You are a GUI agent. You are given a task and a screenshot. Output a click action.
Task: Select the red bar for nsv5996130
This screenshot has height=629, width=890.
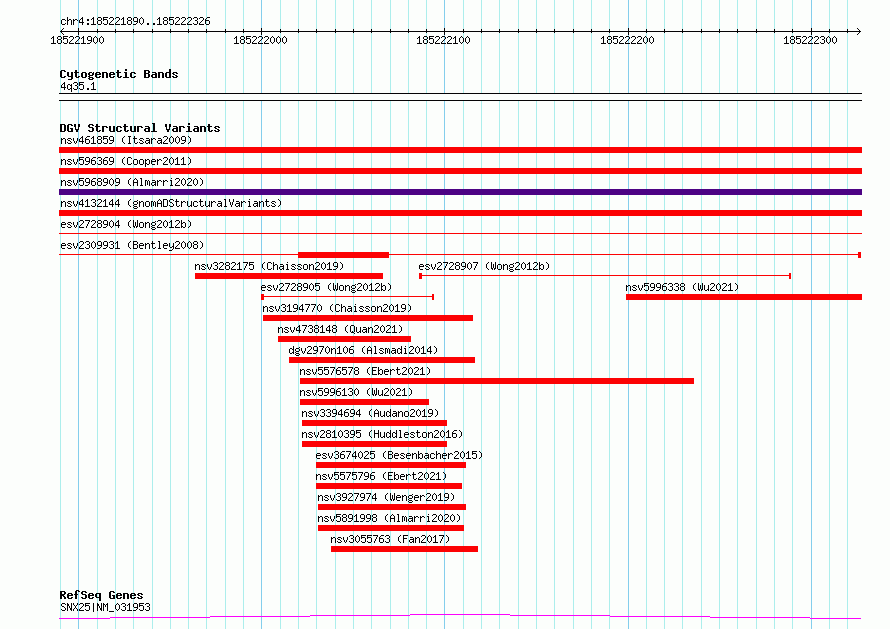pyautogui.click(x=364, y=402)
